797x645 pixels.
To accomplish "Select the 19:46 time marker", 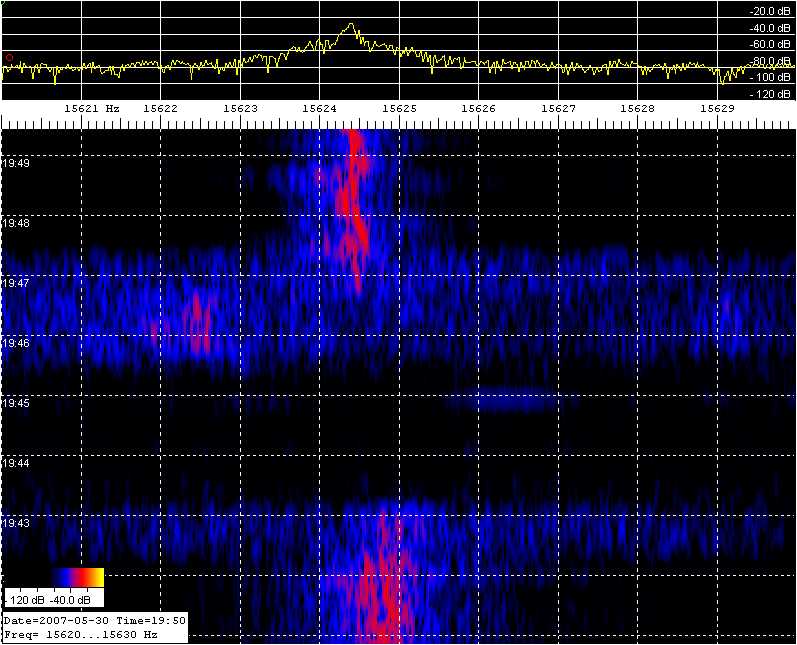I will tap(16, 343).
